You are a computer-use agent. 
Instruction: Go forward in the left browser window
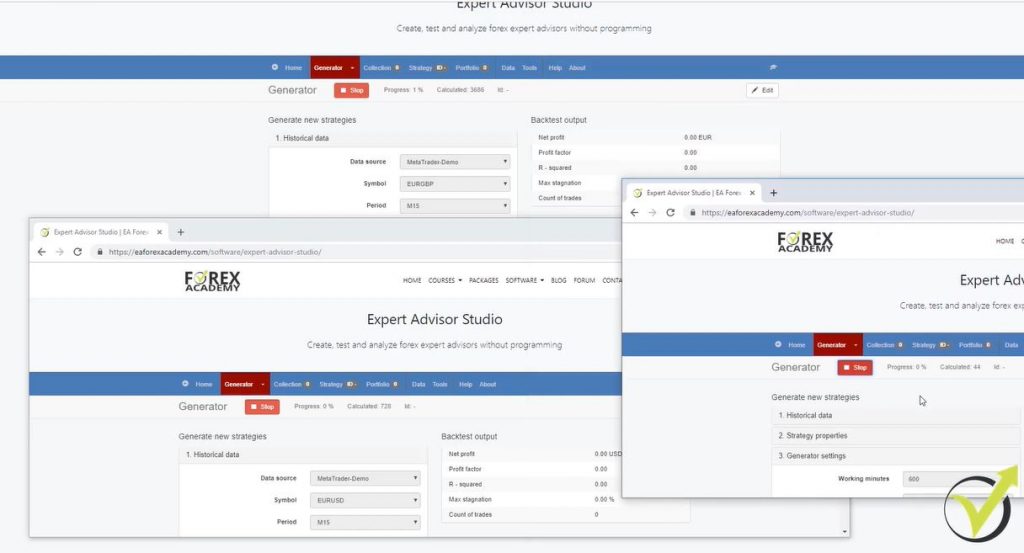[59, 251]
